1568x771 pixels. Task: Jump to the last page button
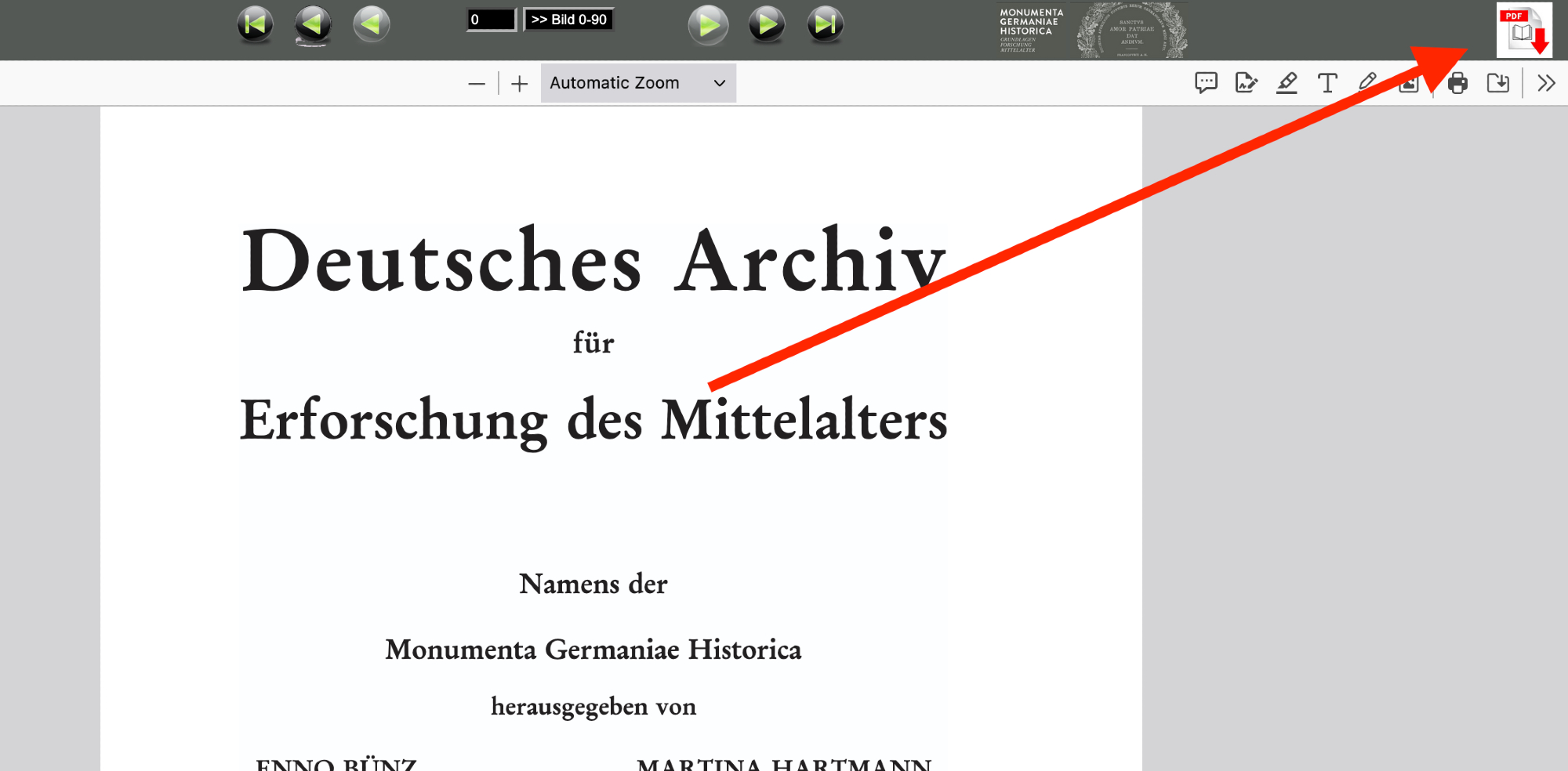[x=826, y=24]
